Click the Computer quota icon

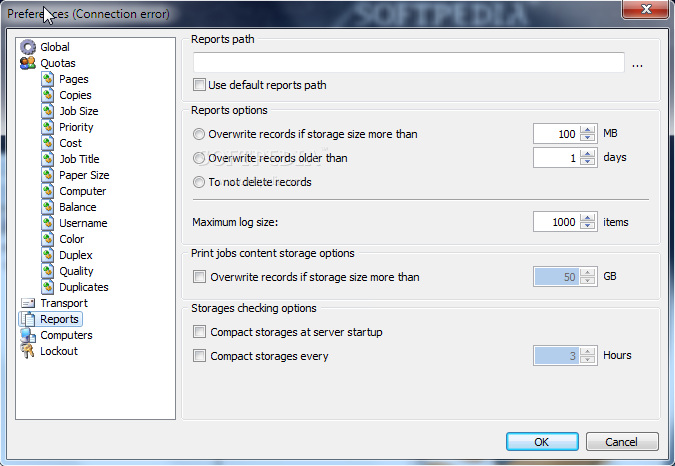pos(48,191)
